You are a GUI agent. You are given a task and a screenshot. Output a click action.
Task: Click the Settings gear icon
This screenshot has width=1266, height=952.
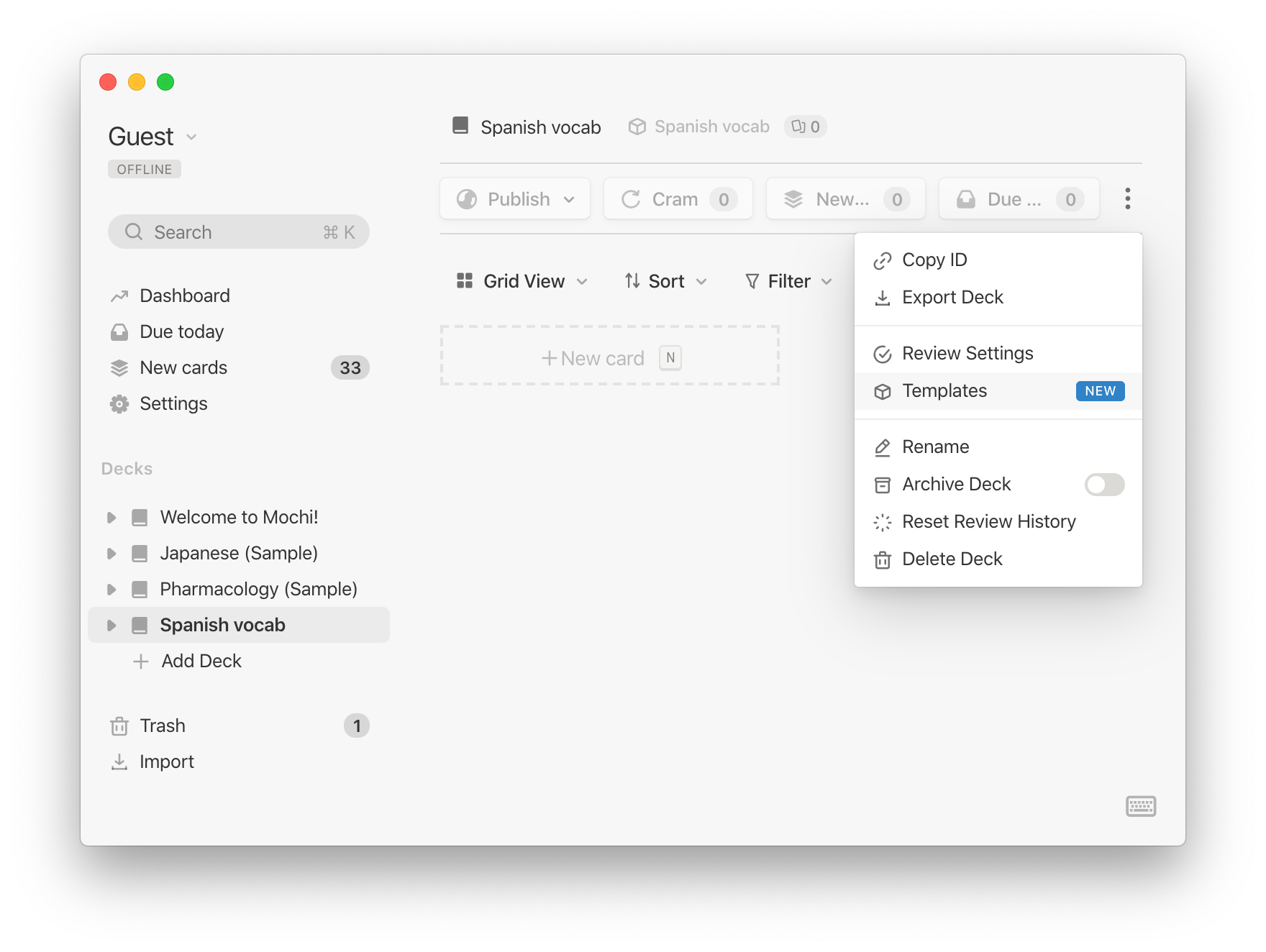pos(119,403)
